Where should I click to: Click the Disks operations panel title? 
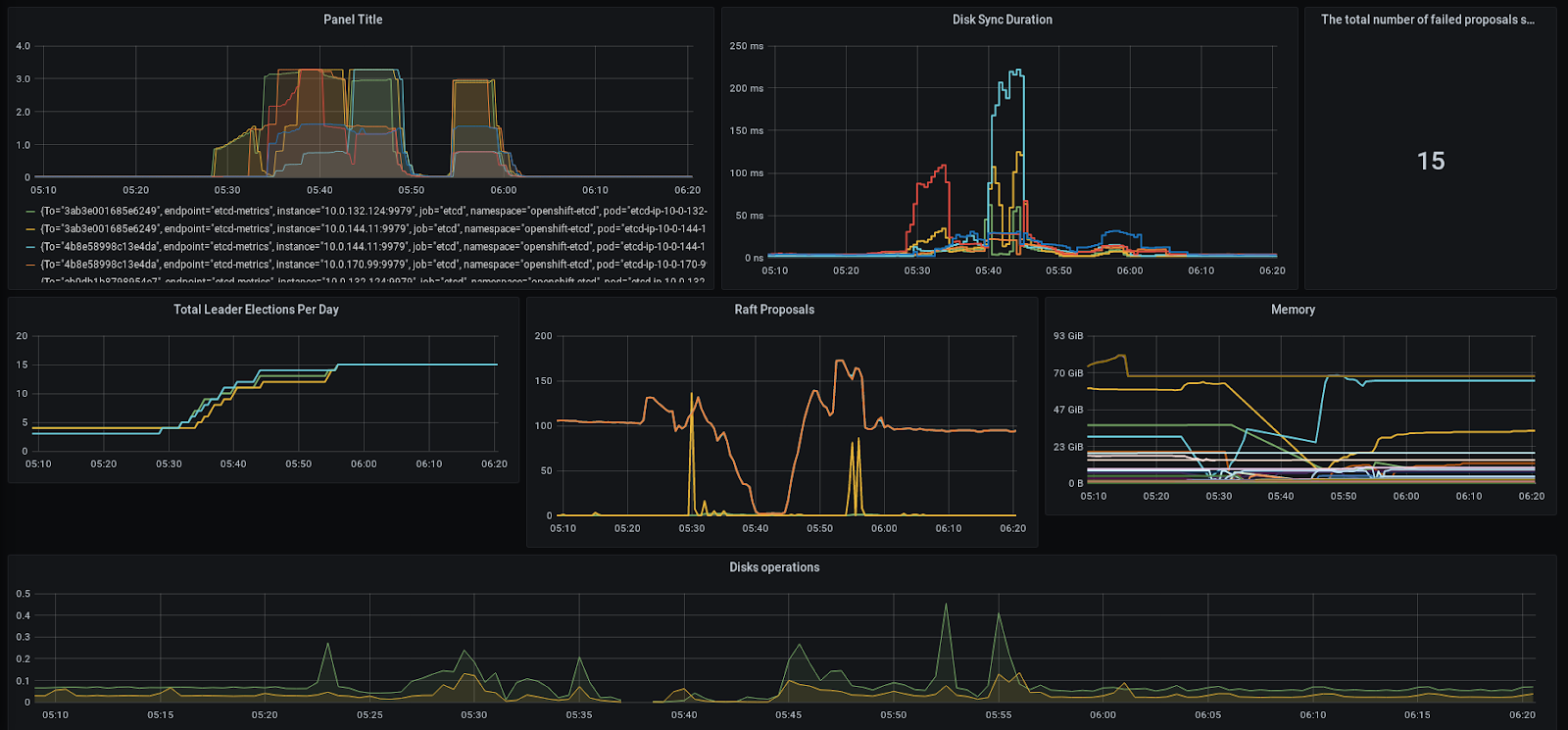coord(774,567)
